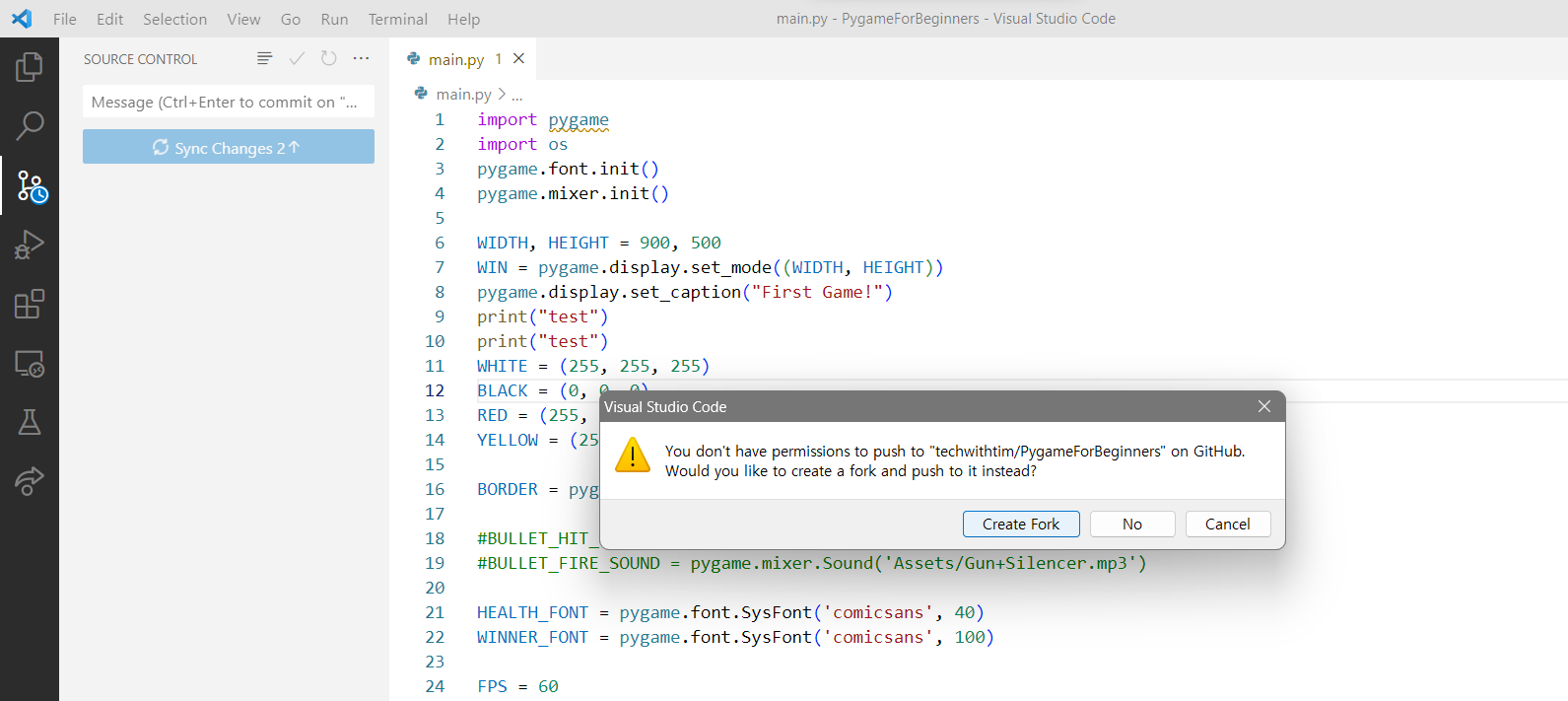Close the main.py editor tab
1568x701 pixels.
(x=518, y=58)
